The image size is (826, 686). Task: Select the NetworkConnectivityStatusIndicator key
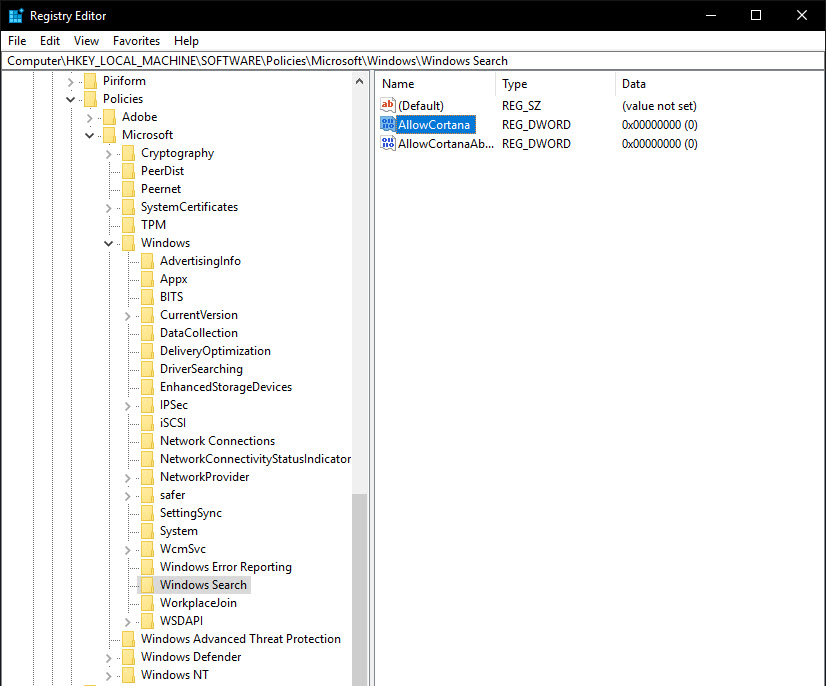pyautogui.click(x=255, y=459)
